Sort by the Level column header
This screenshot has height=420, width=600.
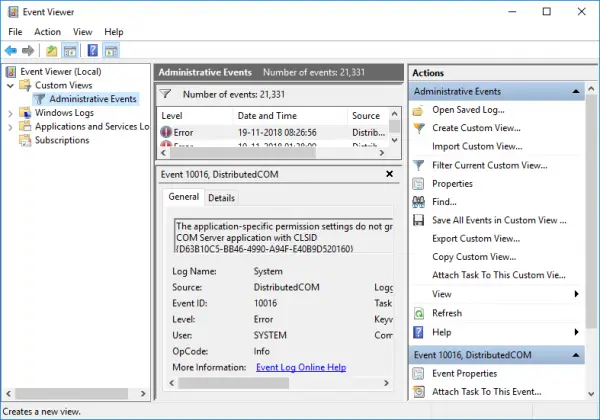coord(195,116)
